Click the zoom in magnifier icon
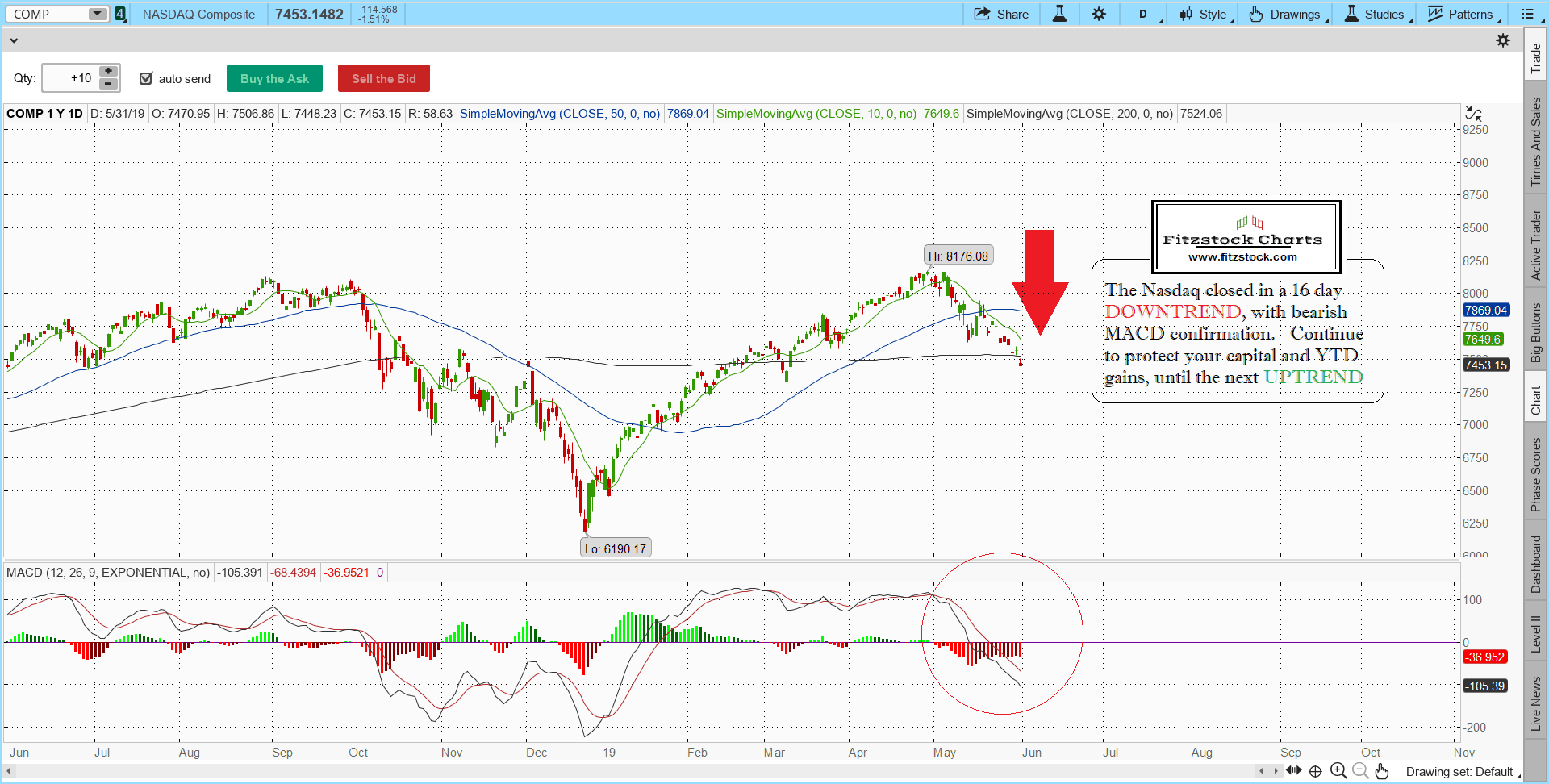This screenshot has width=1549, height=784. [x=1338, y=771]
